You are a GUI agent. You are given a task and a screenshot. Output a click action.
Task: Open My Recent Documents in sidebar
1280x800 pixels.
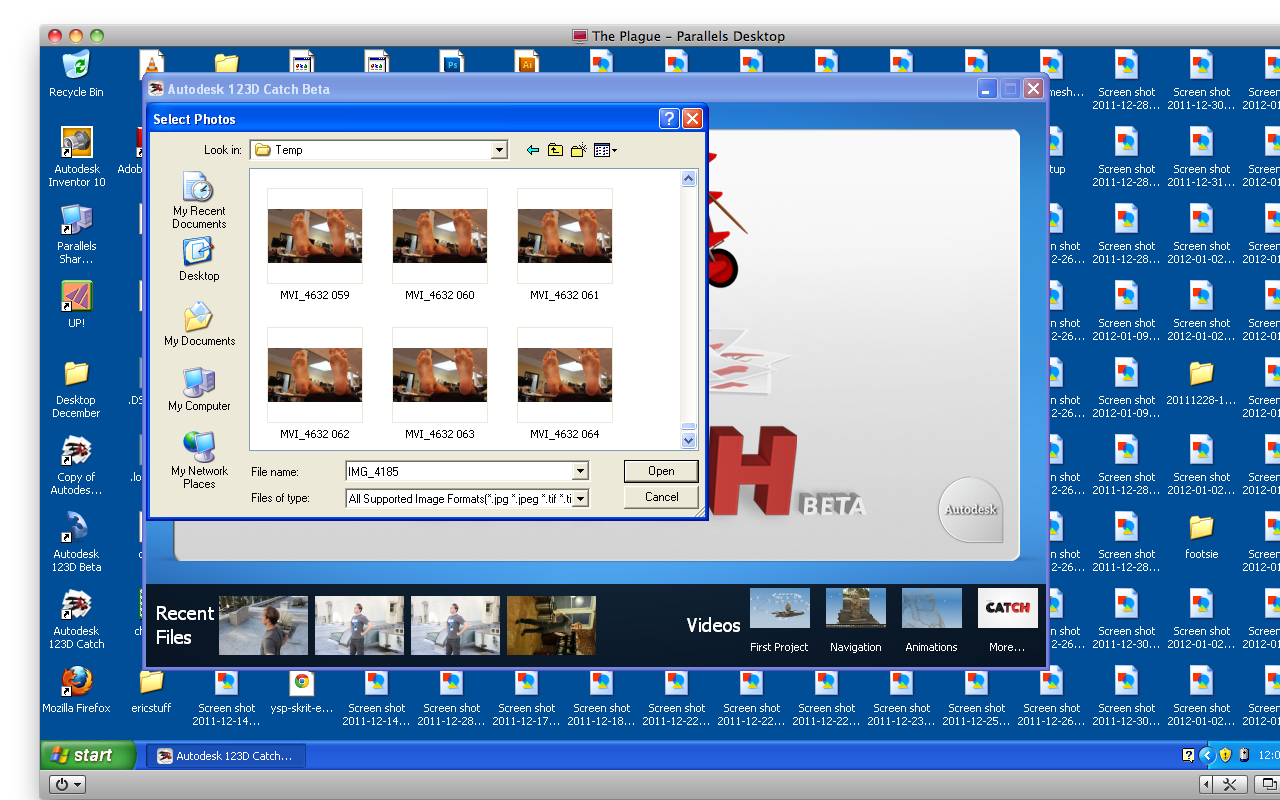click(199, 201)
